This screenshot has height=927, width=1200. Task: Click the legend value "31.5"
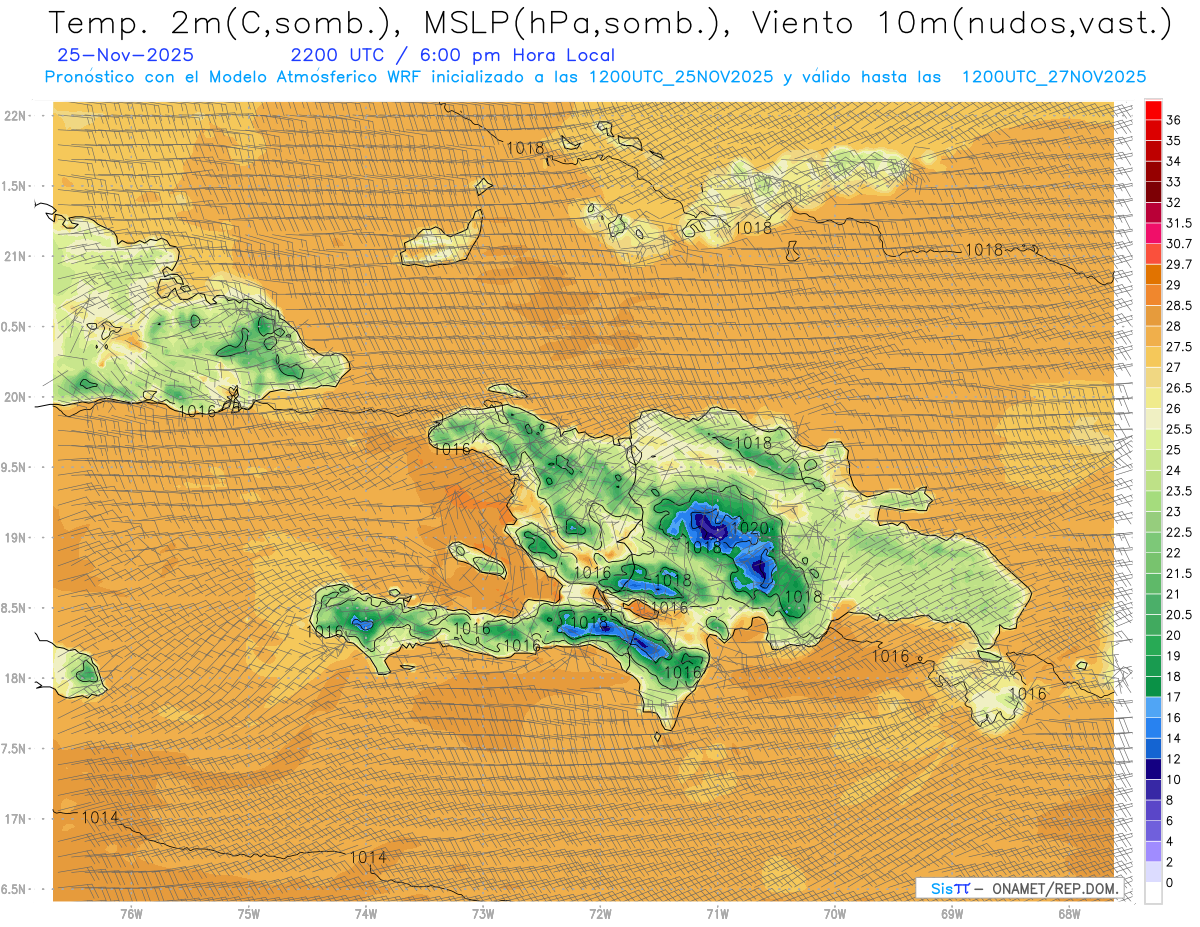coord(1178,223)
